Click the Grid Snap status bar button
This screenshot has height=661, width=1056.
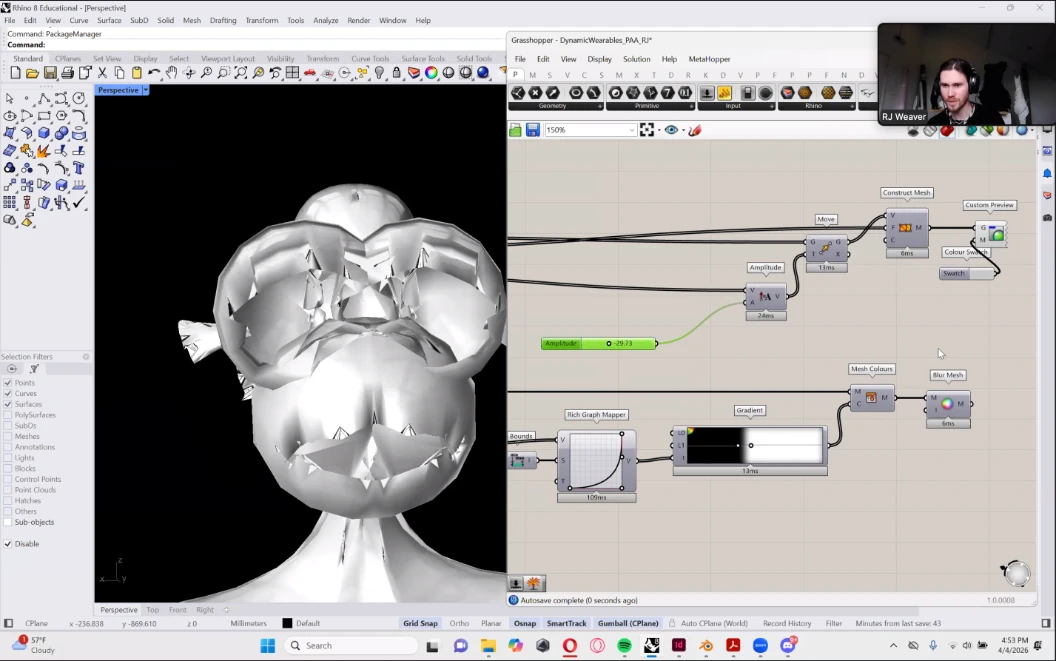pyautogui.click(x=420, y=623)
